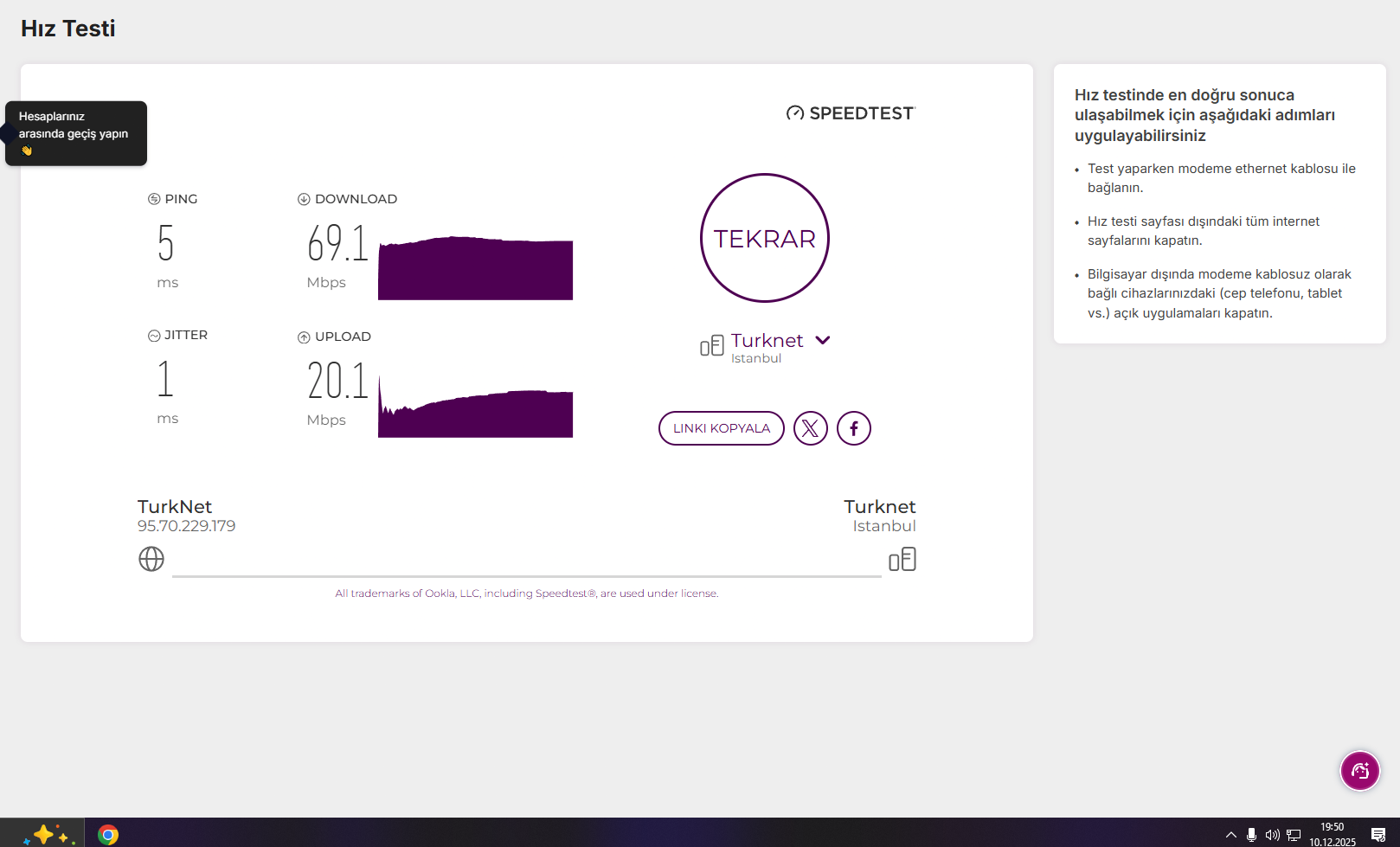Screen dimensions: 1400x847
Task: Open the support chat assistant bubble
Action: tap(1360, 770)
